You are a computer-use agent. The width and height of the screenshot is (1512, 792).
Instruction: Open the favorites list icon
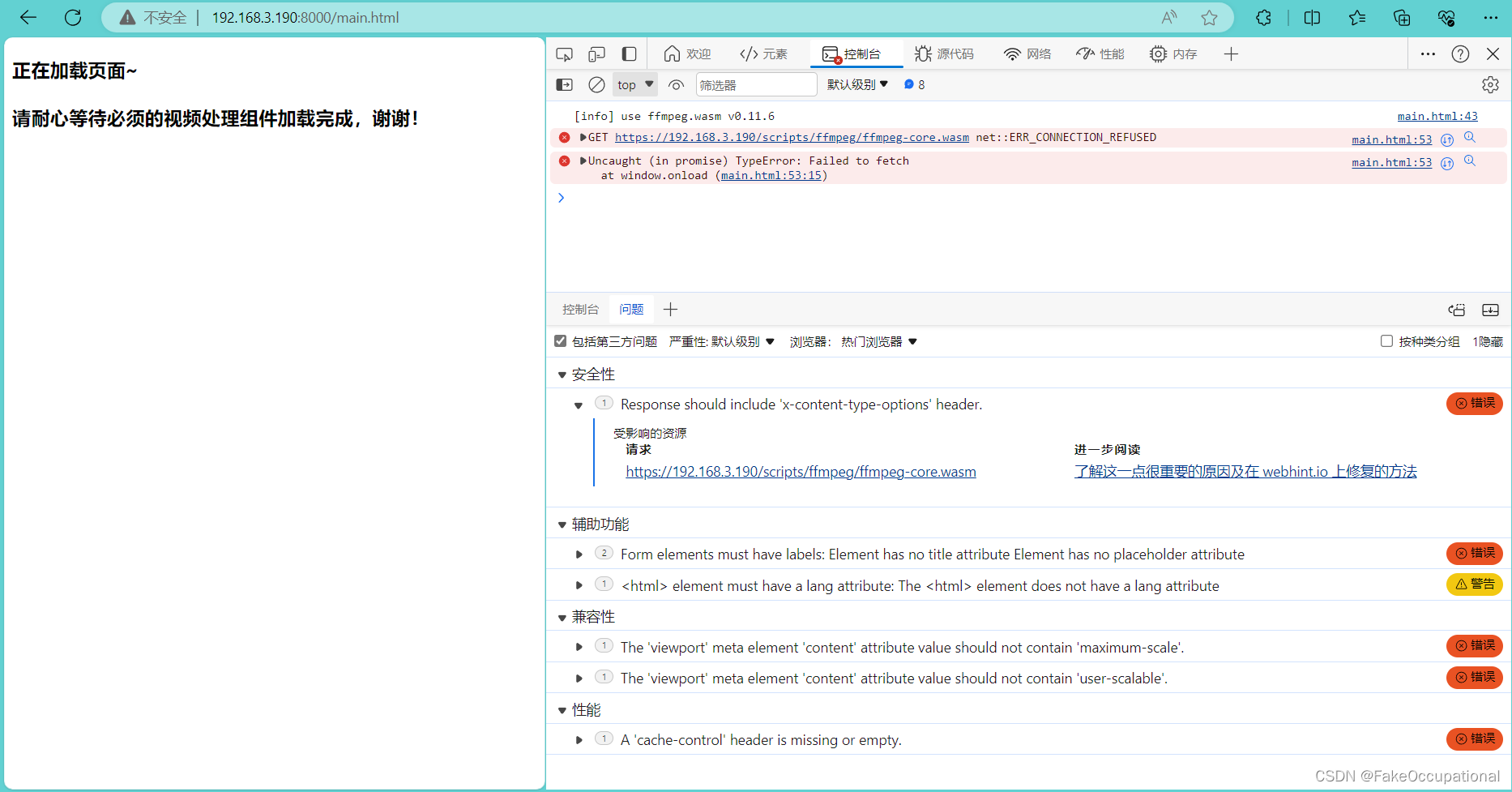tap(1357, 17)
